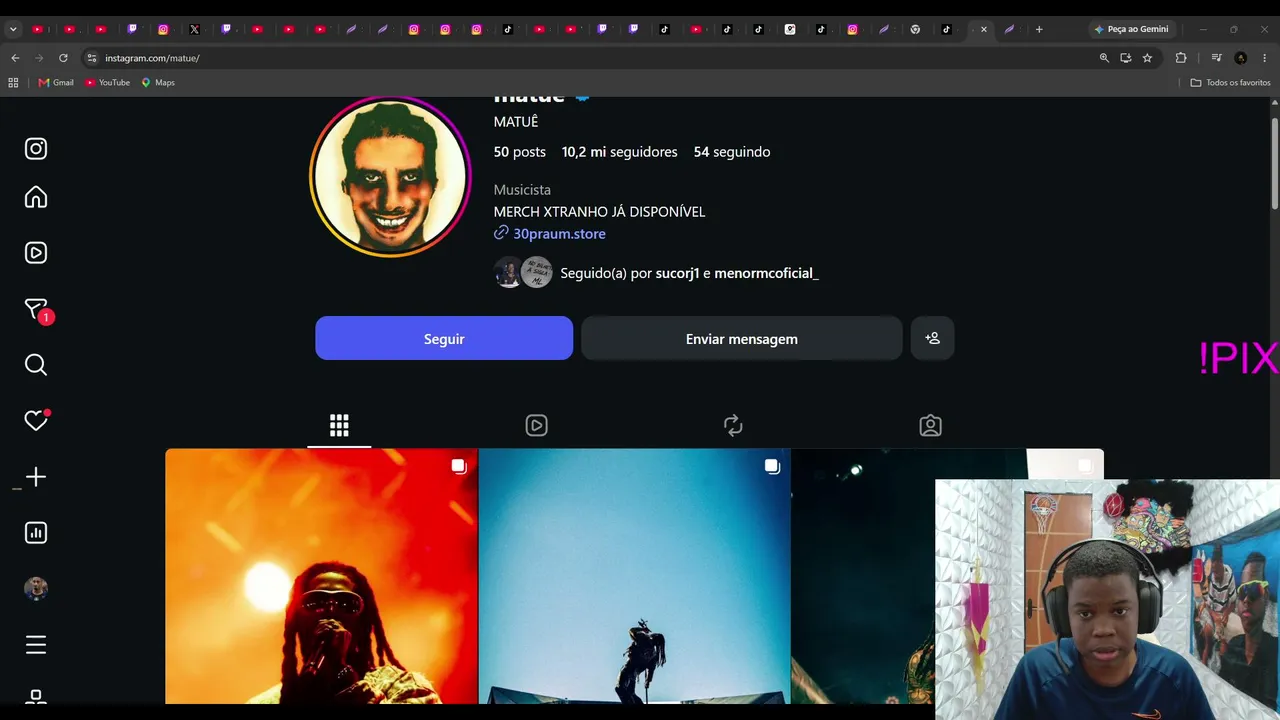This screenshot has height=720, width=1280.
Task: Open the sucorj1 follower profile link
Action: click(677, 273)
